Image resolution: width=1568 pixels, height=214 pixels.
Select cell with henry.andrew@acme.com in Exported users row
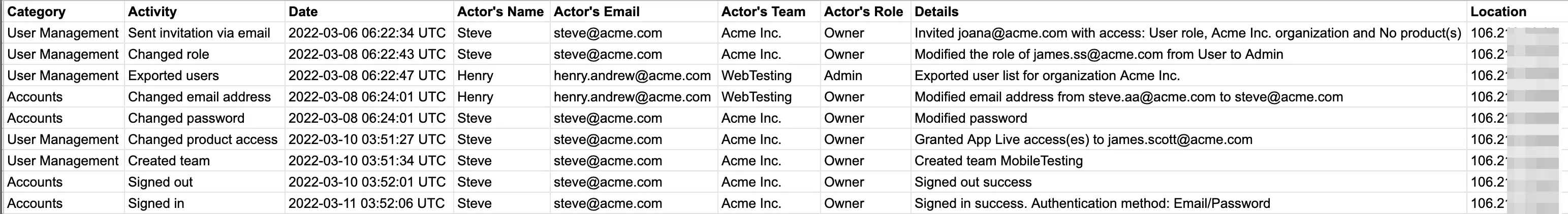(632, 76)
